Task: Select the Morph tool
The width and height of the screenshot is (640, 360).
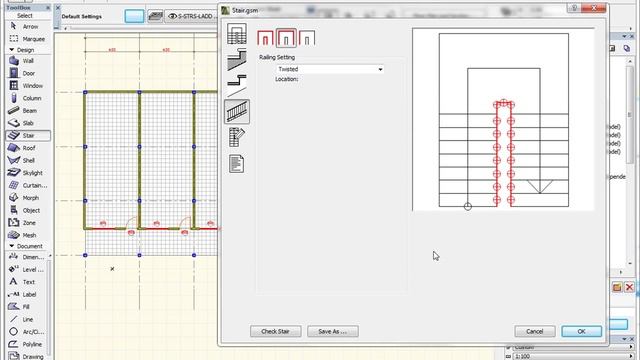Action: [x=28, y=198]
